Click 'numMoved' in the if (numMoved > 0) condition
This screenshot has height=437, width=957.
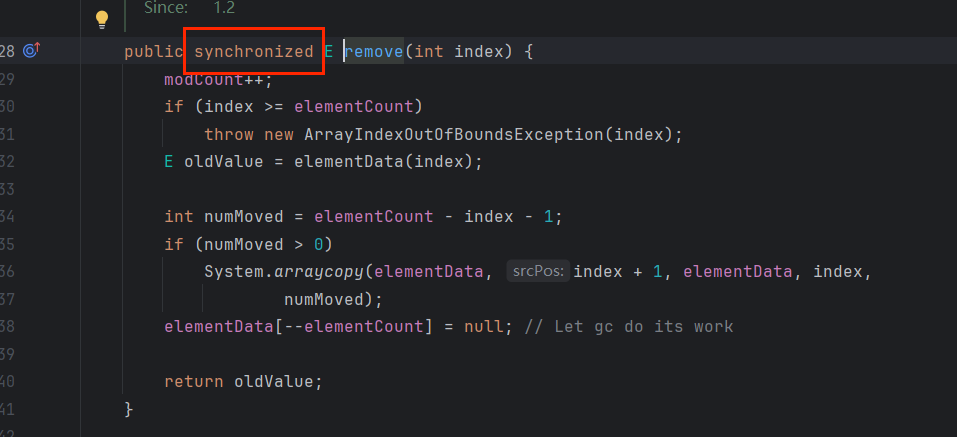(244, 244)
